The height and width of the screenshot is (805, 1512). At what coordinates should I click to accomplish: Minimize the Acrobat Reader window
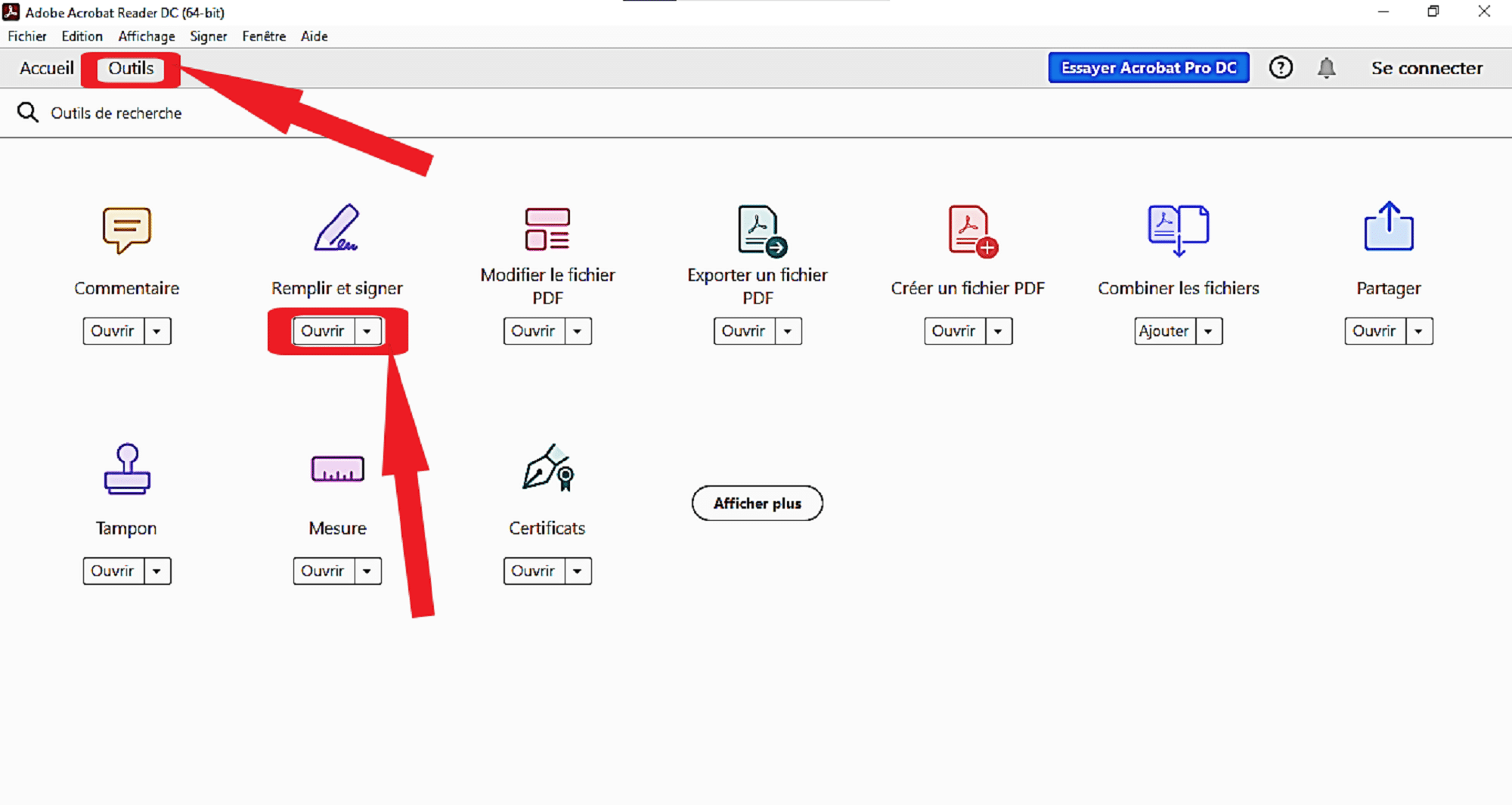click(x=1383, y=11)
